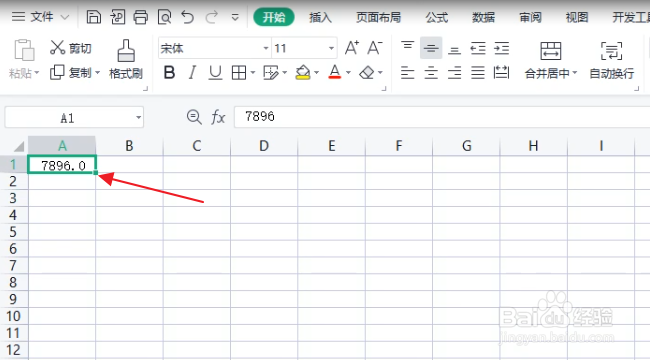Click the Undo arrow
650x360 pixels.
[x=188, y=17]
